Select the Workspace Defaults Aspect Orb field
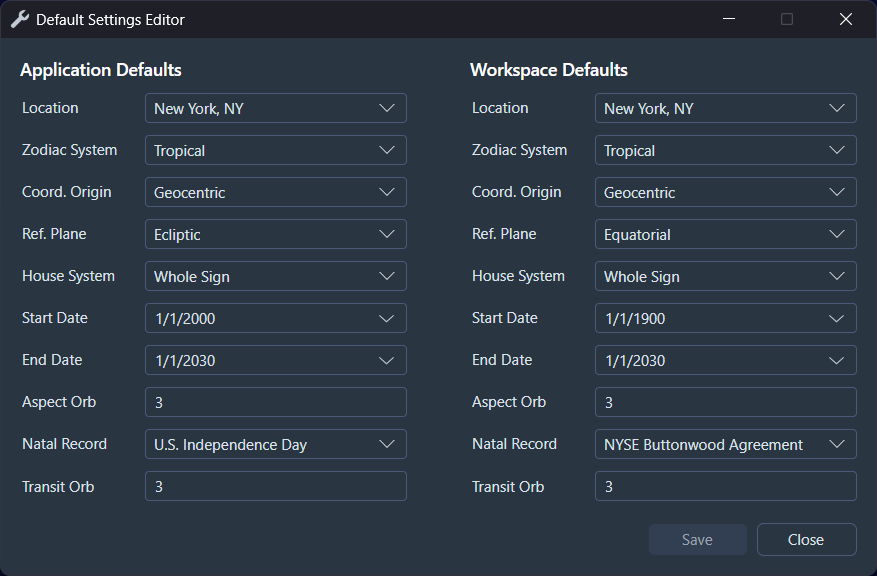Image resolution: width=877 pixels, height=576 pixels. 725,402
